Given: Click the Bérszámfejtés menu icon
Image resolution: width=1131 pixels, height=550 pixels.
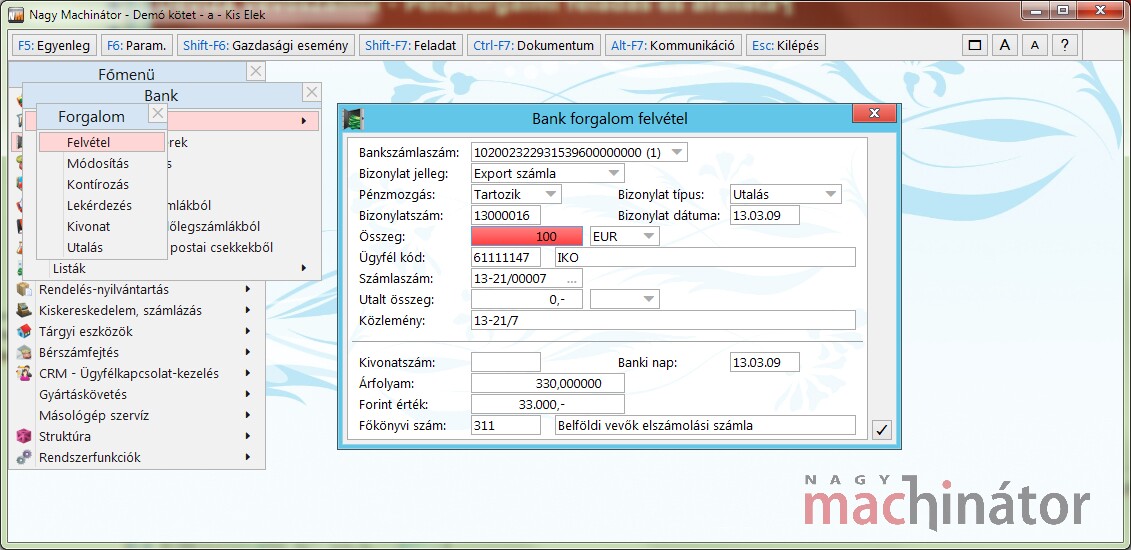Looking at the screenshot, I should tap(25, 352).
